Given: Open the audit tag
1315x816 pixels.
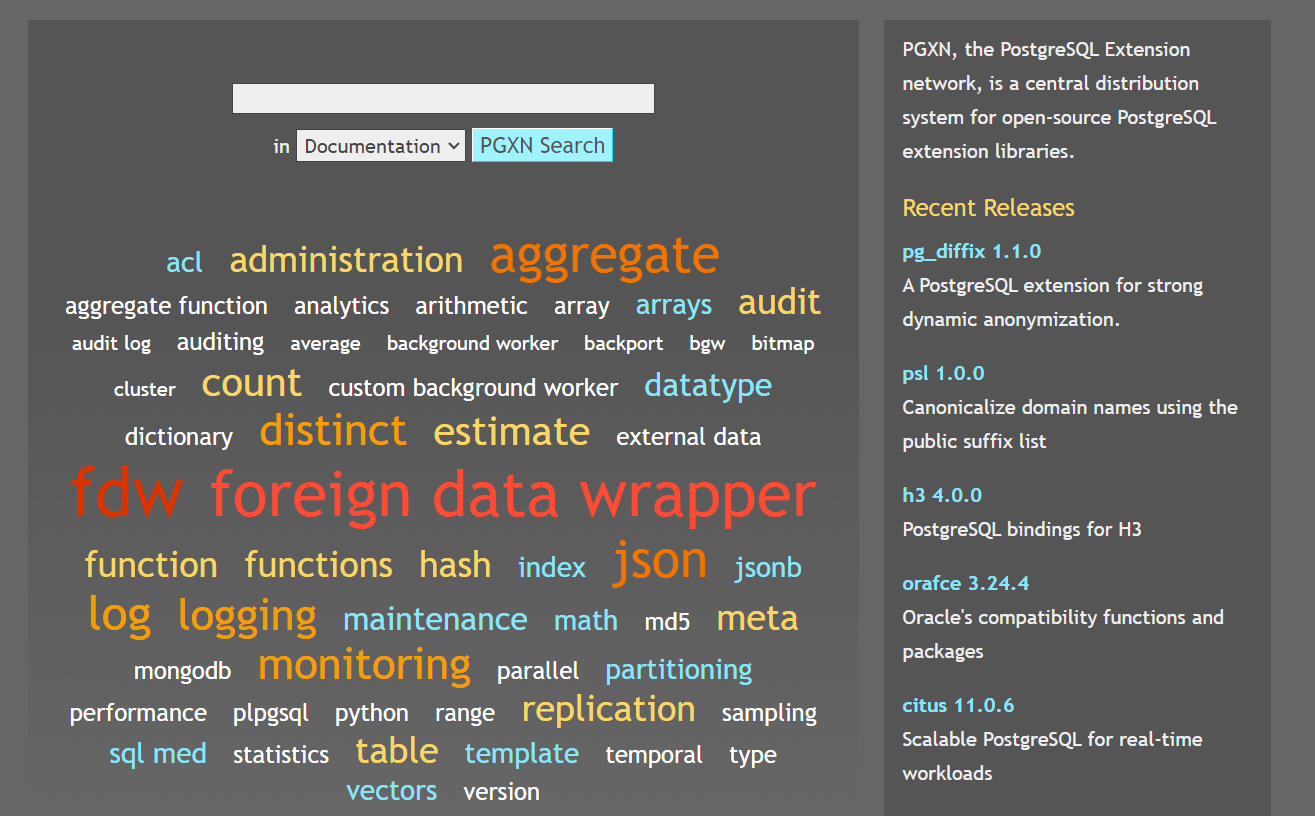Looking at the screenshot, I should [x=779, y=302].
